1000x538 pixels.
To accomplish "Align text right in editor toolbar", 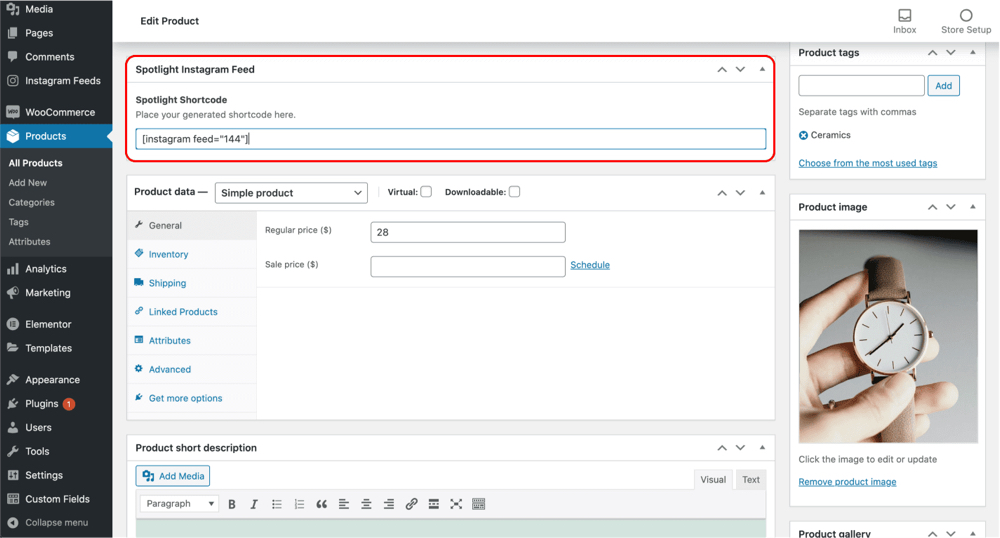I will [388, 504].
